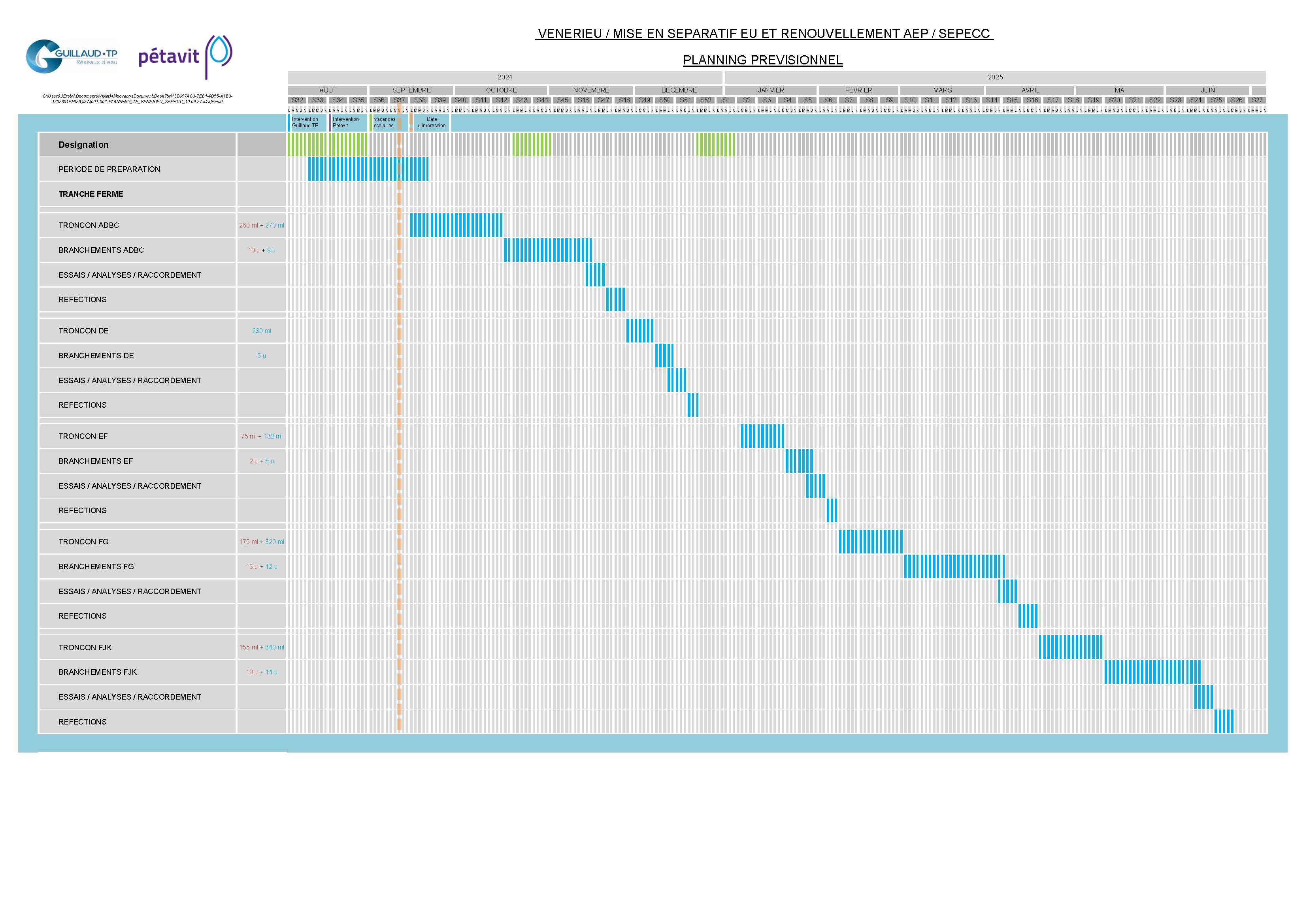
Task: Click the blue Gantt bar for TRONCON ADBC
Action: [x=456, y=225]
